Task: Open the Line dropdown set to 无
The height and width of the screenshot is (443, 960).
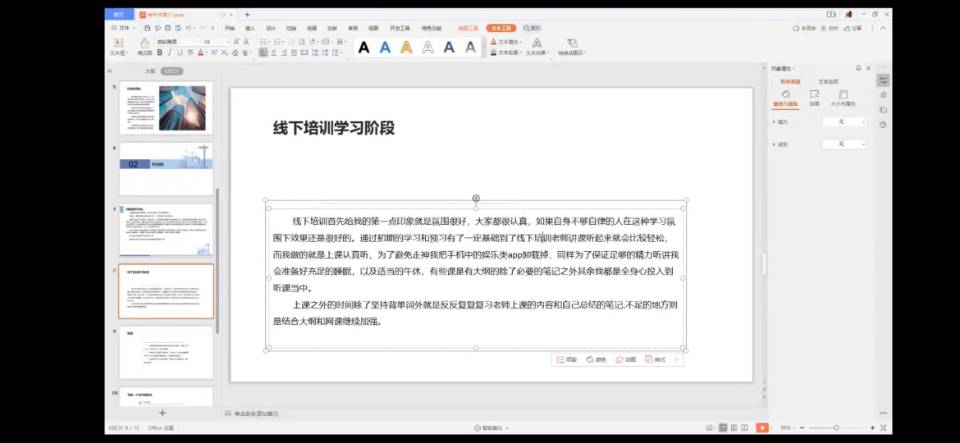Action: [842, 145]
